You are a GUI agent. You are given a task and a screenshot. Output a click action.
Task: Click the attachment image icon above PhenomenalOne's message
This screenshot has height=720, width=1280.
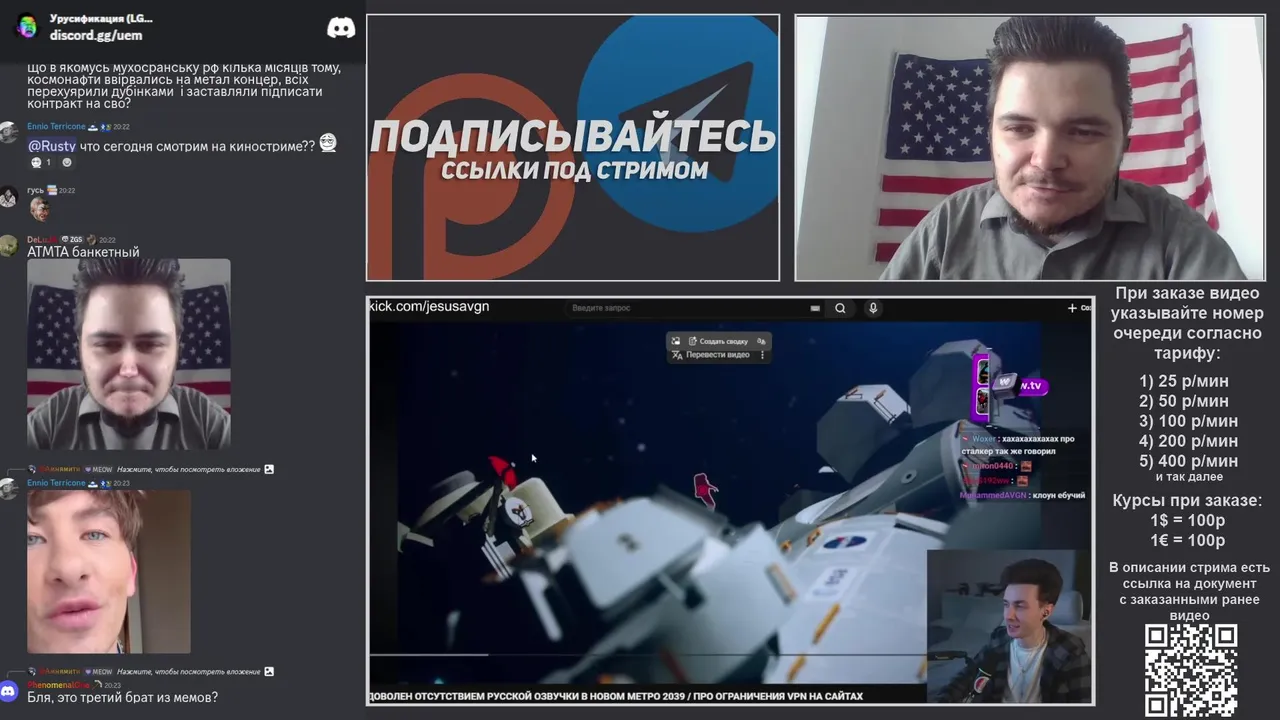[268, 671]
